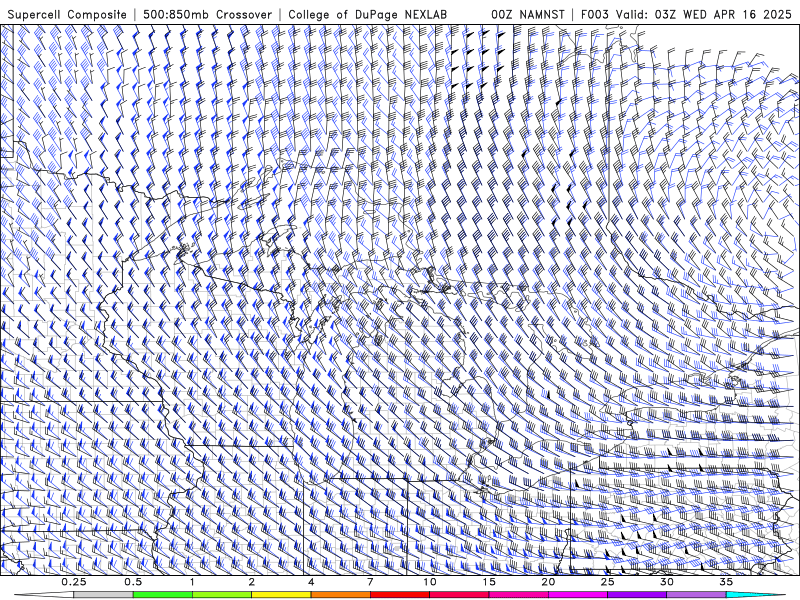Select the bright green color bar segment

pyautogui.click(x=163, y=595)
